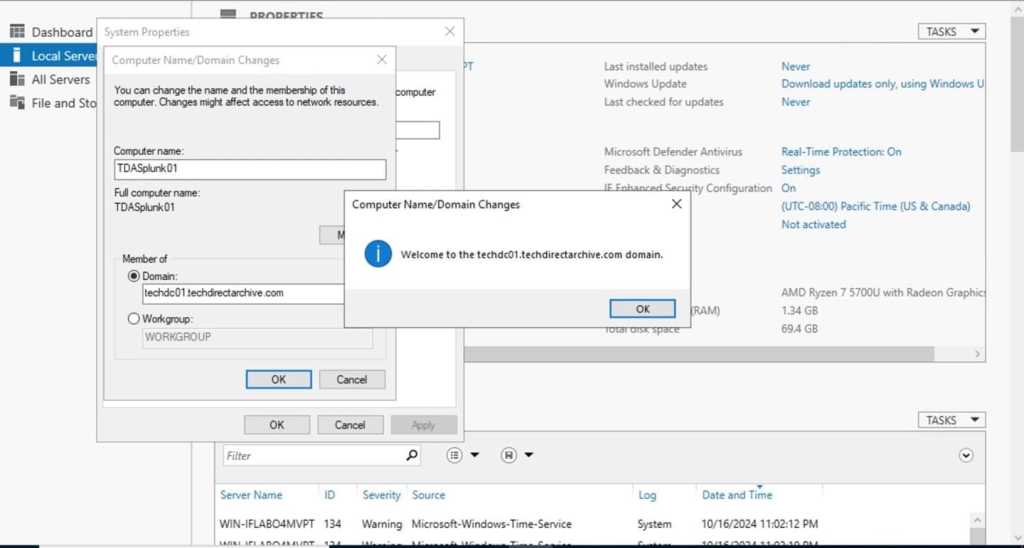Close the System Properties window
This screenshot has height=548, width=1024.
pos(450,31)
